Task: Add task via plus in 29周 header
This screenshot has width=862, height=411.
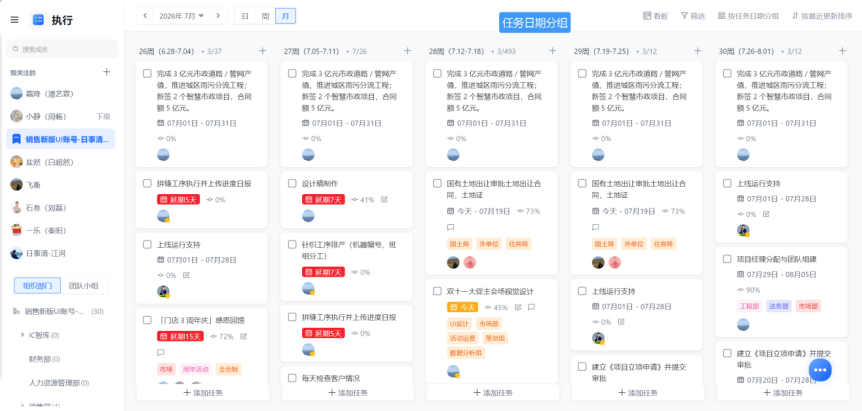Action: (x=697, y=51)
